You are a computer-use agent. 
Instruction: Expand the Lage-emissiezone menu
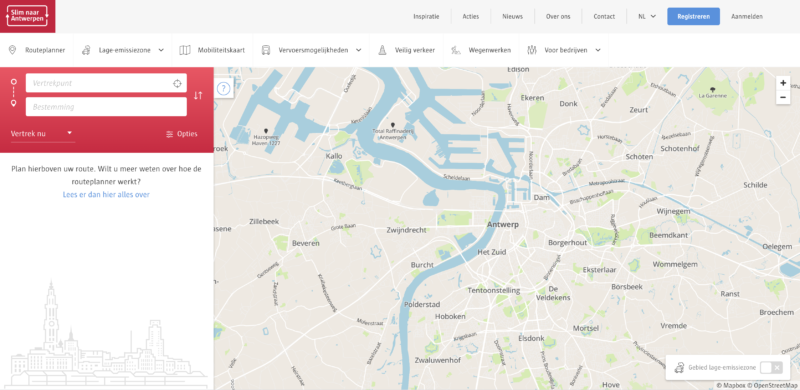(x=123, y=50)
